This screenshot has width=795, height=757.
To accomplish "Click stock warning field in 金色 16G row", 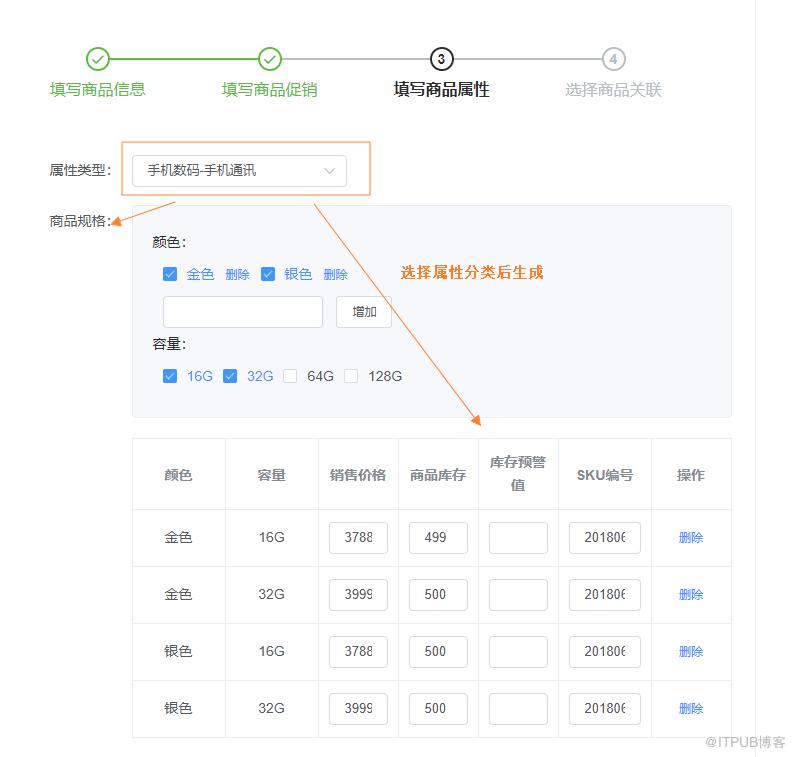I will click(x=518, y=537).
